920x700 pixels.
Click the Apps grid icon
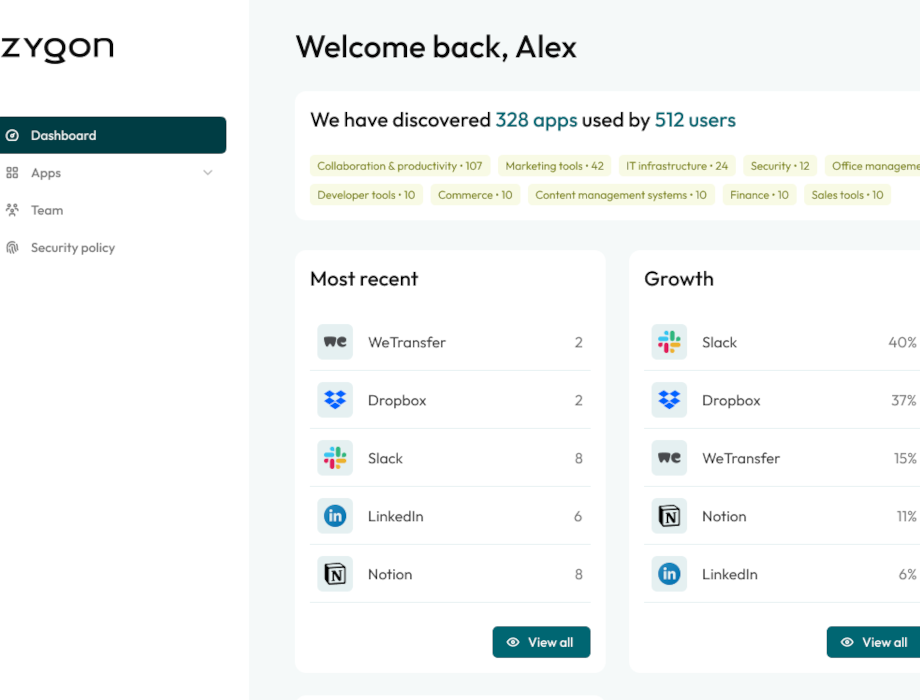tap(12, 173)
